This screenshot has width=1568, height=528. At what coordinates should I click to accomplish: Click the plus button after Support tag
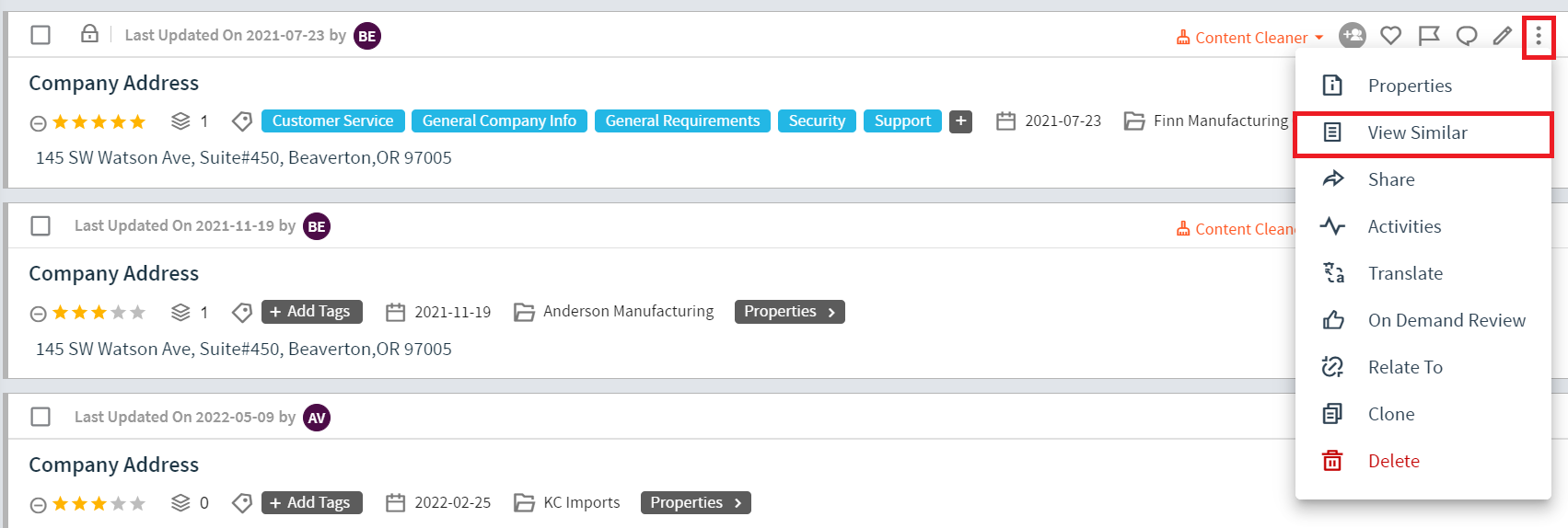point(960,121)
